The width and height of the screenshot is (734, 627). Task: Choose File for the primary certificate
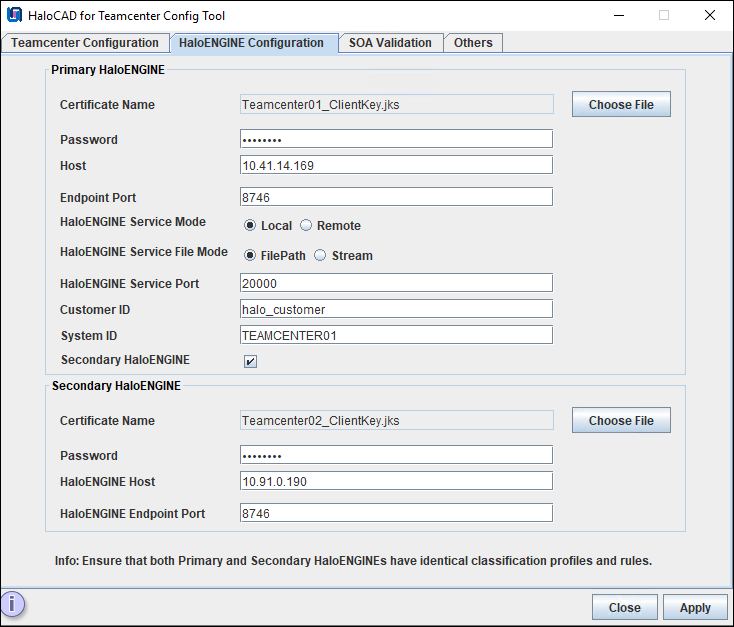(621, 105)
